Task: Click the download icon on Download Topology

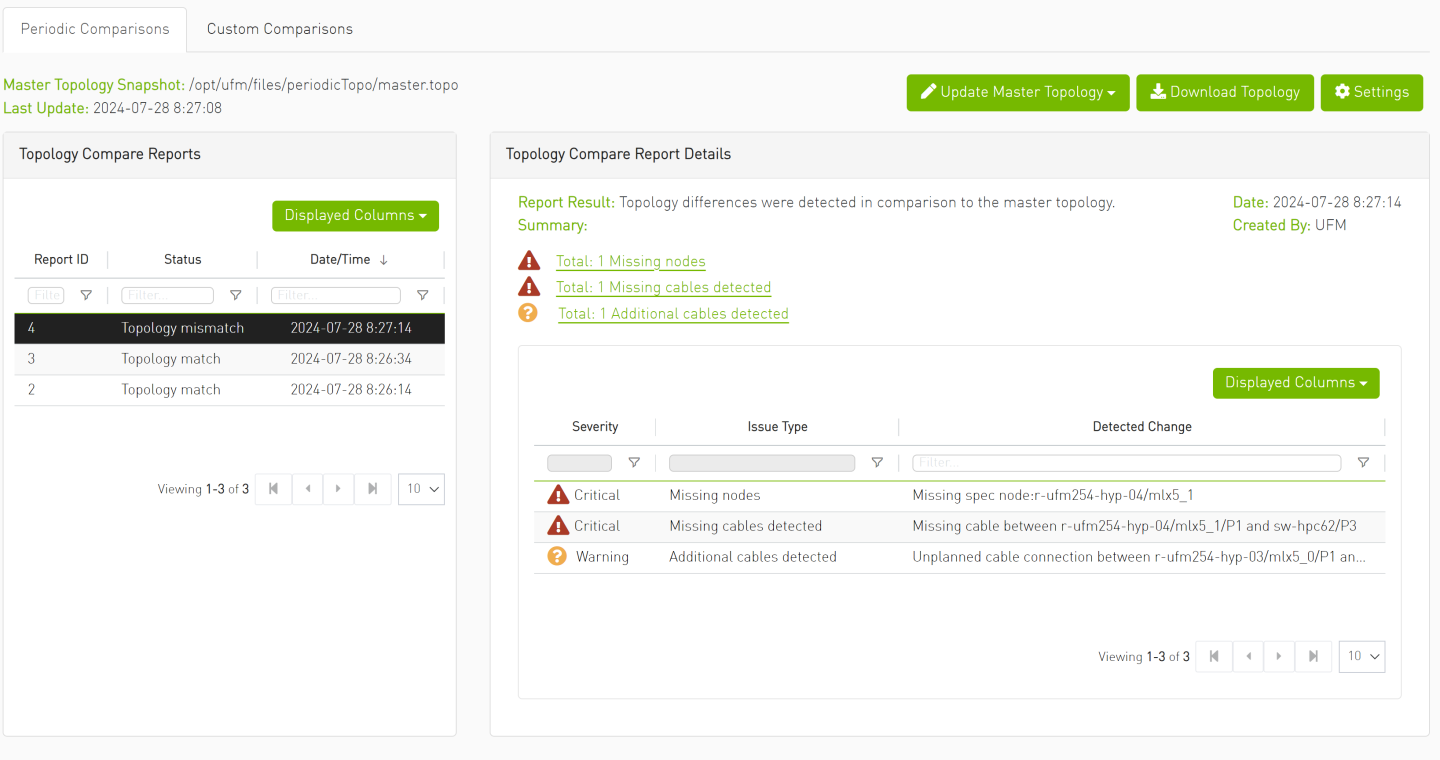Action: pos(1157,92)
